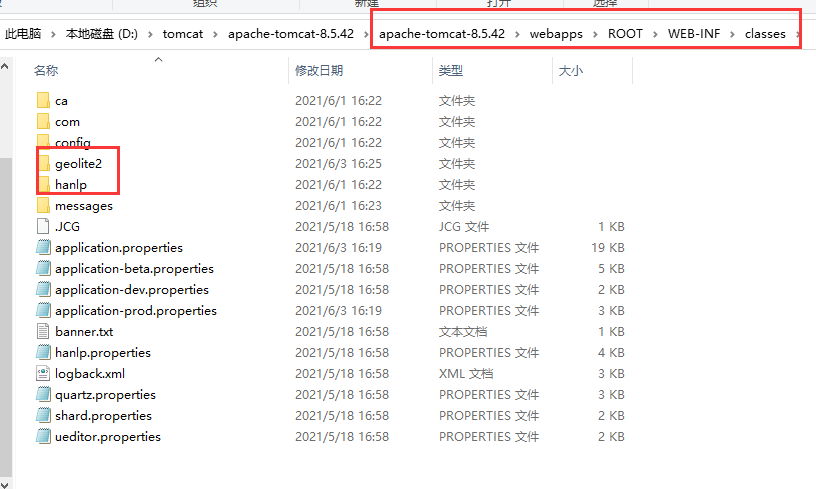Select application-dev.properties file name
Image resolution: width=816 pixels, height=489 pixels.
[x=132, y=289]
